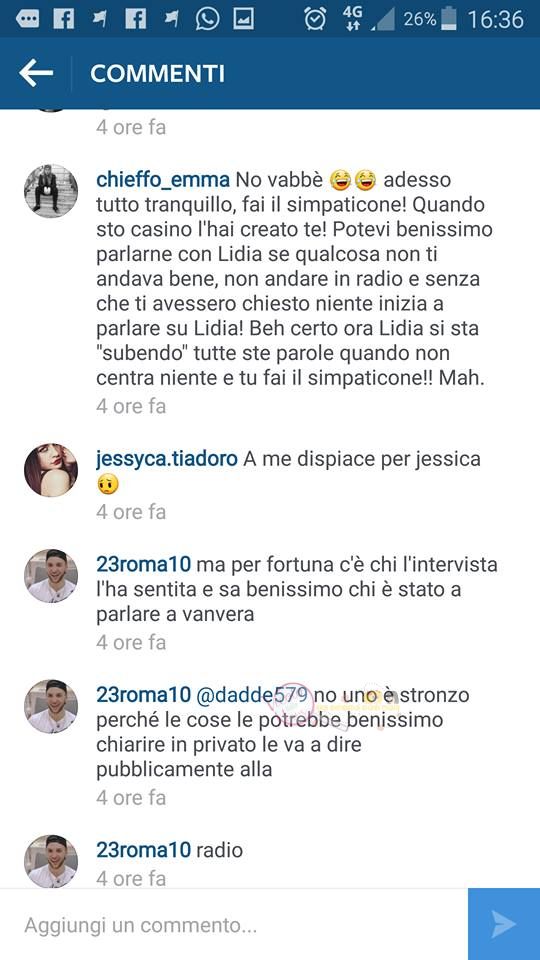Open jessyca.tiadoro username link

(x=167, y=459)
